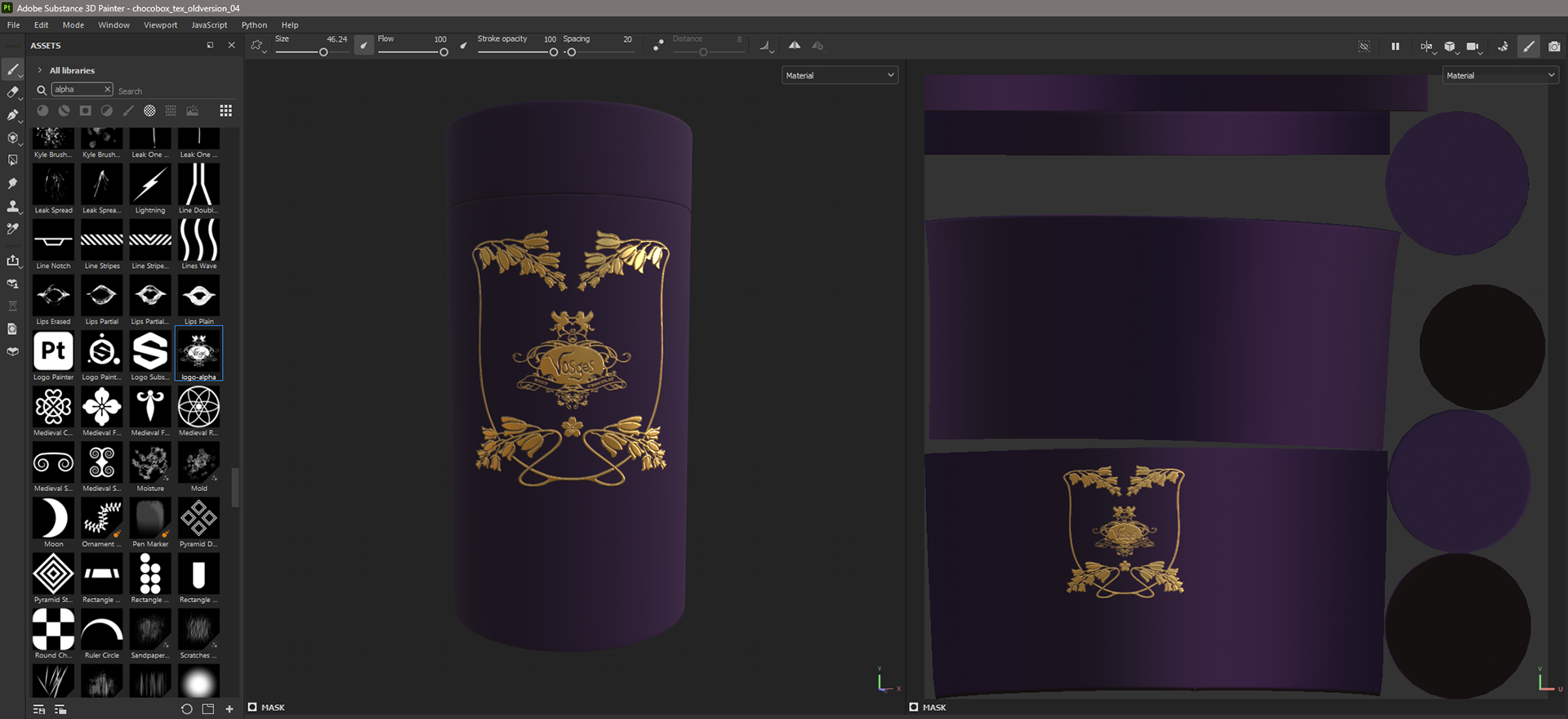Change asset thumbnail grid size

click(x=225, y=110)
